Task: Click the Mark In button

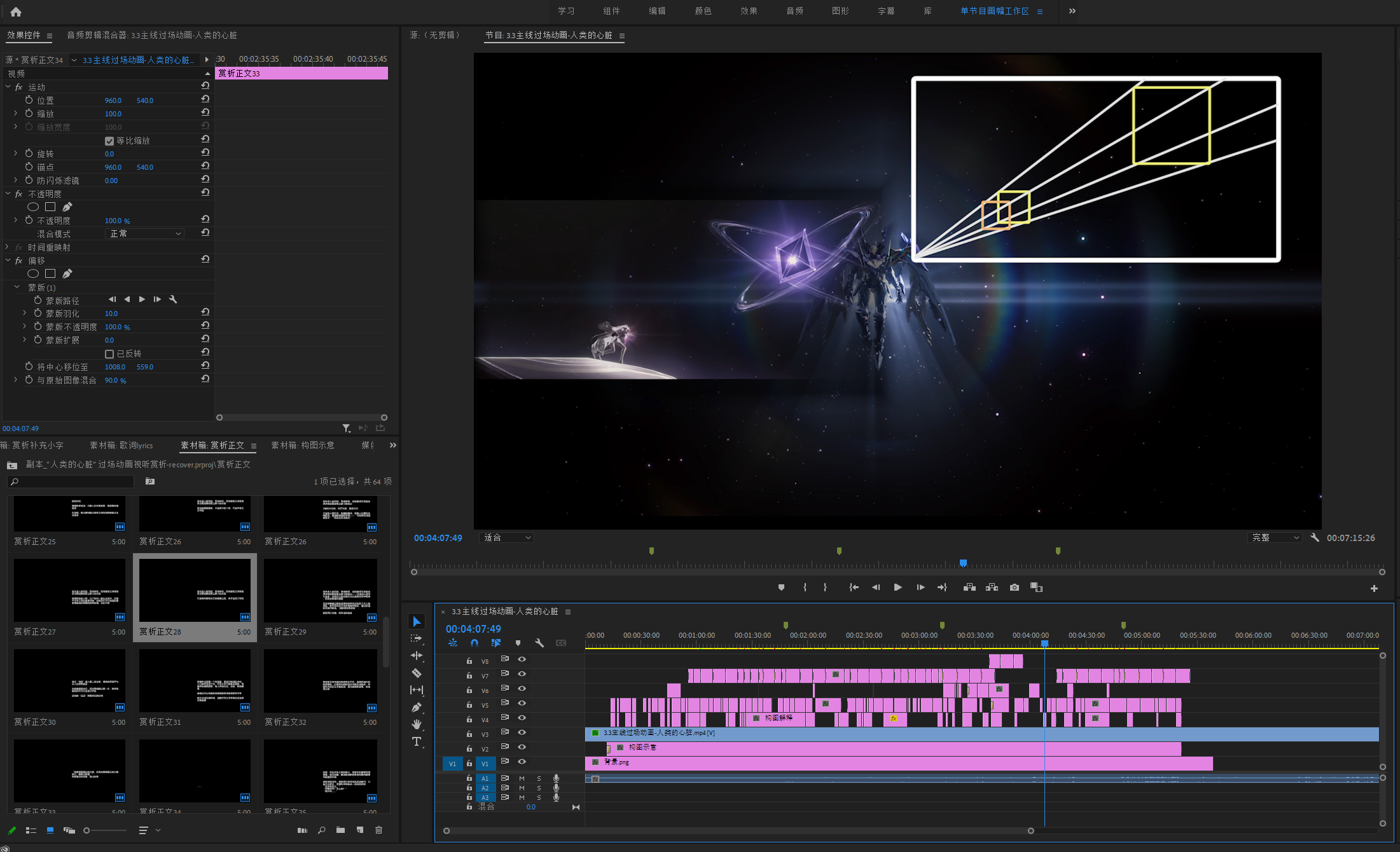Action: (805, 587)
